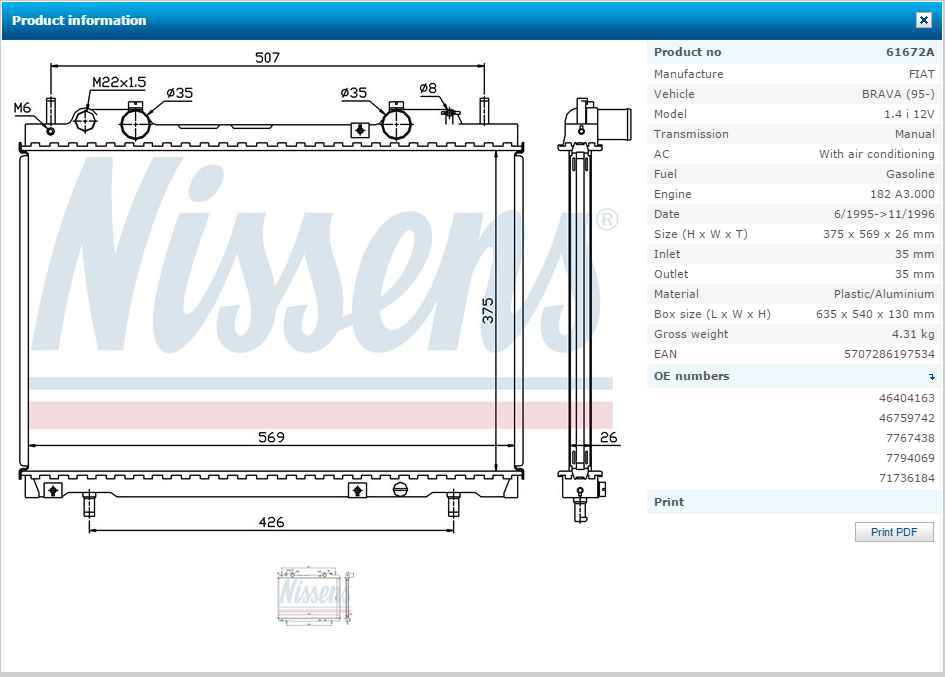The image size is (945, 677).
Task: Click the 569 width dimension in the drawing
Action: click(x=271, y=437)
